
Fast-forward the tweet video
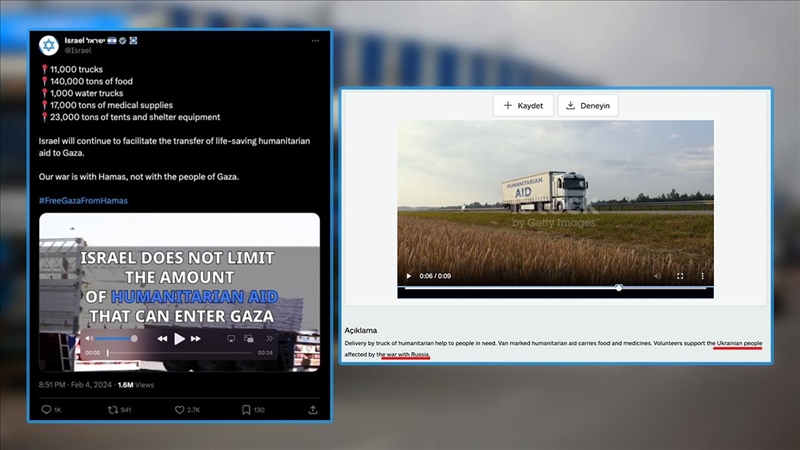tap(196, 339)
